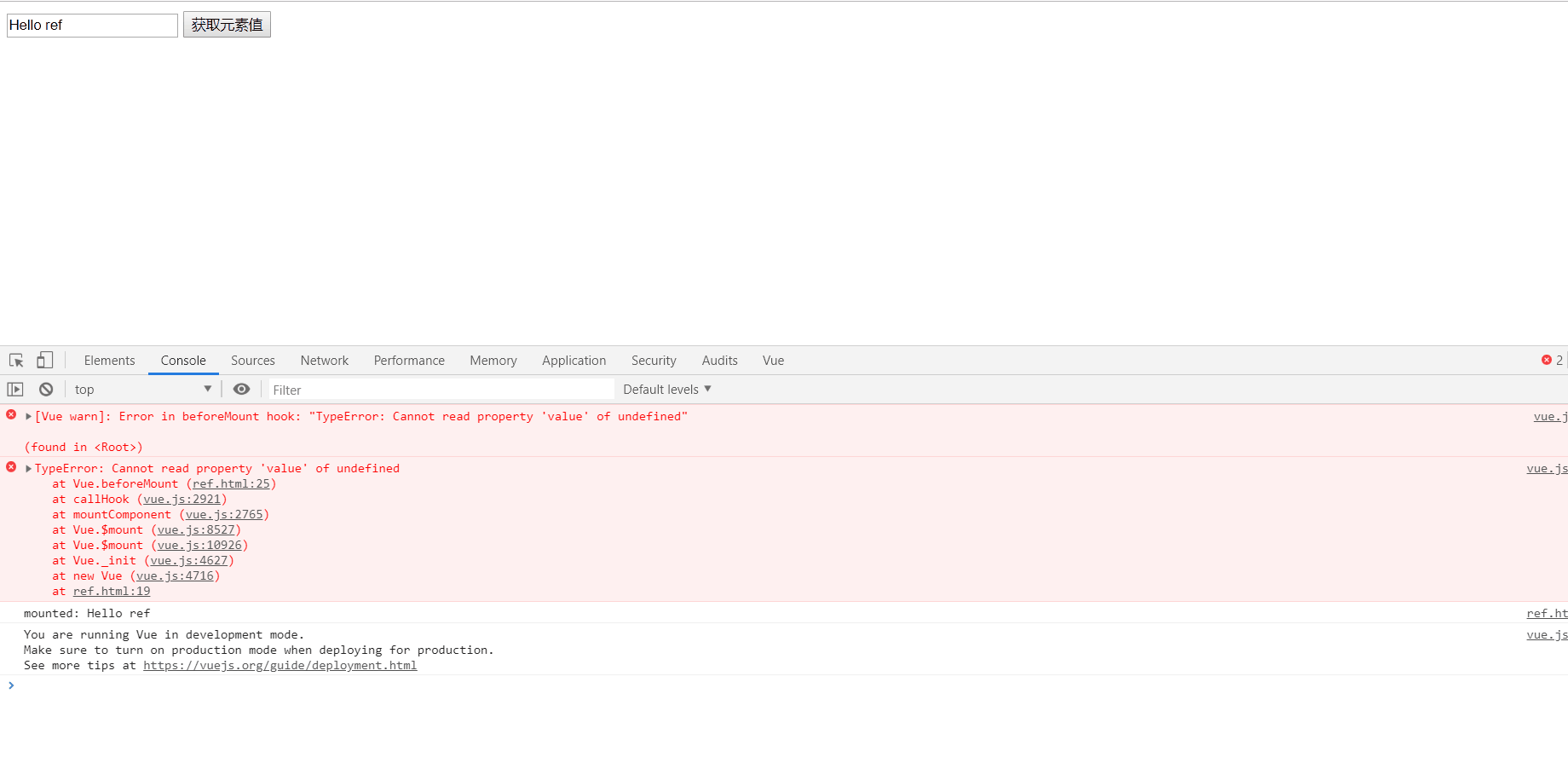The height and width of the screenshot is (769, 1568).
Task: Visit the vuejs.org deployment guide link
Action: pyautogui.click(x=280, y=666)
